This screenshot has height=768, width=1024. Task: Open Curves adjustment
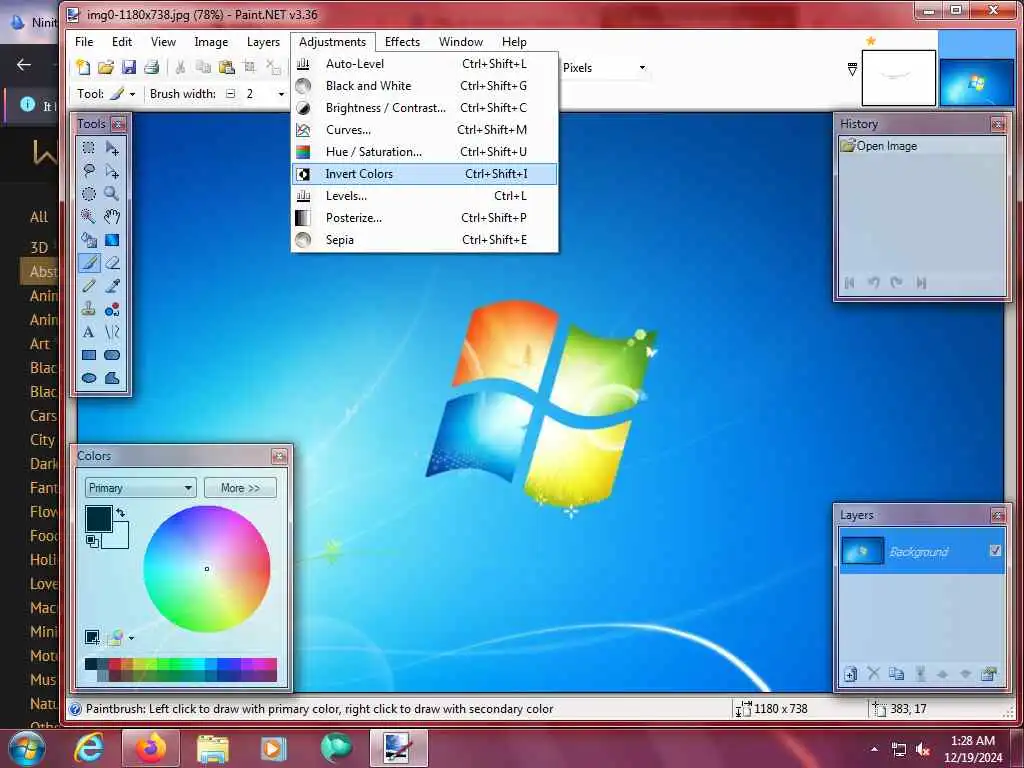424,130
